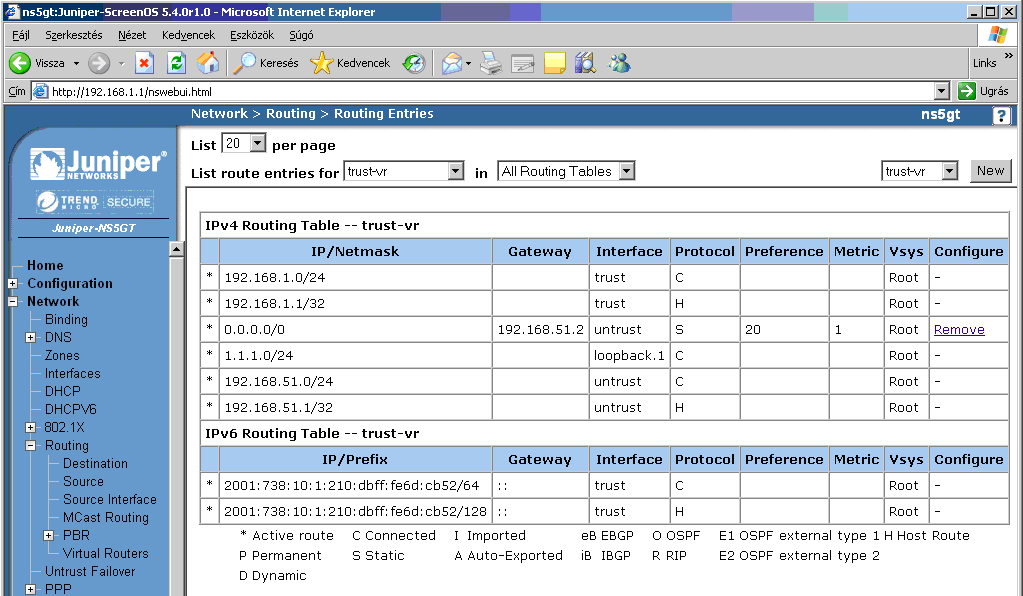Viewport: 1023px width, 596px height.
Task: Open the Keresés search tool
Action: tap(266, 63)
